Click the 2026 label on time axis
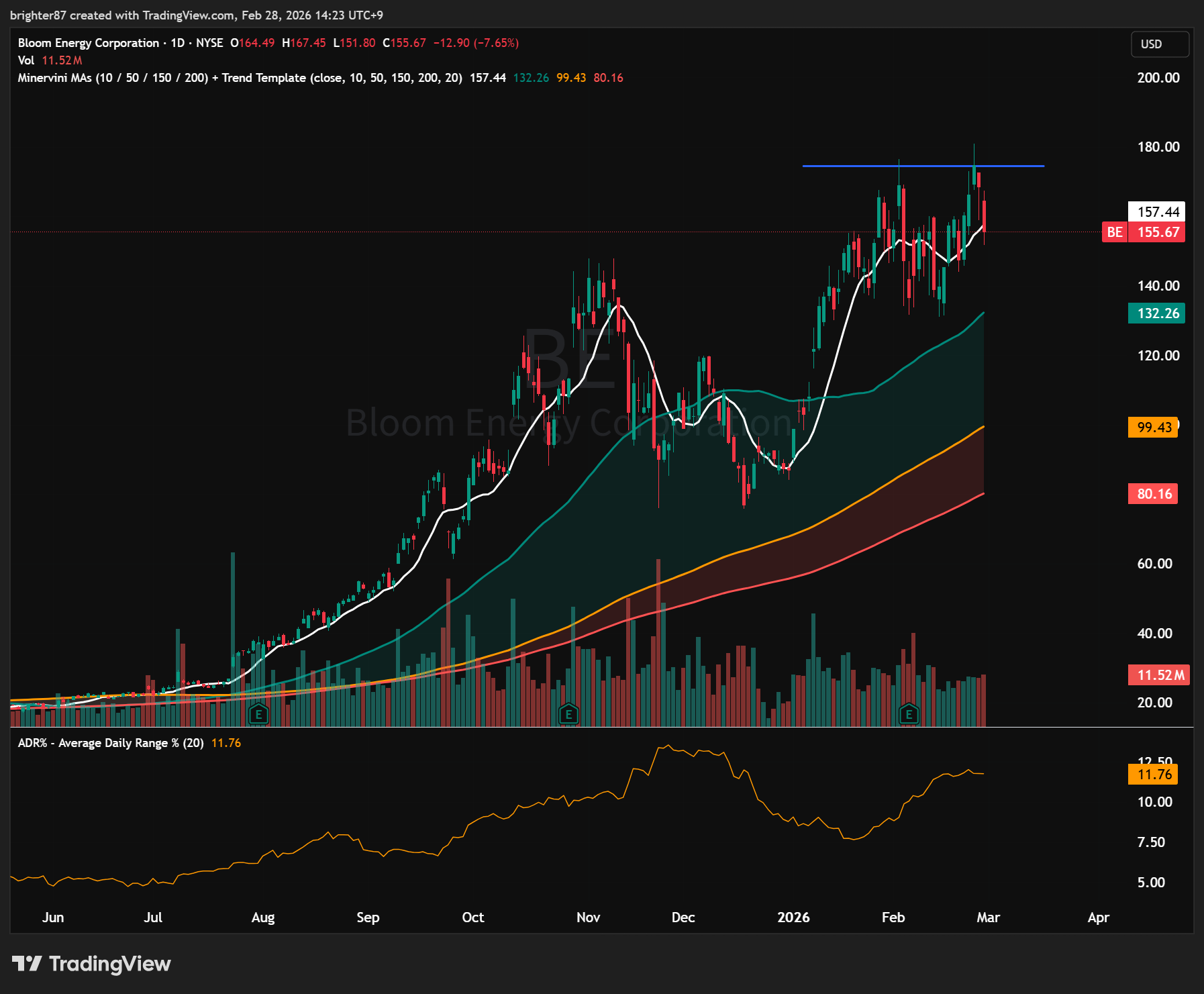Screen dimensions: 1204x994 tap(793, 917)
